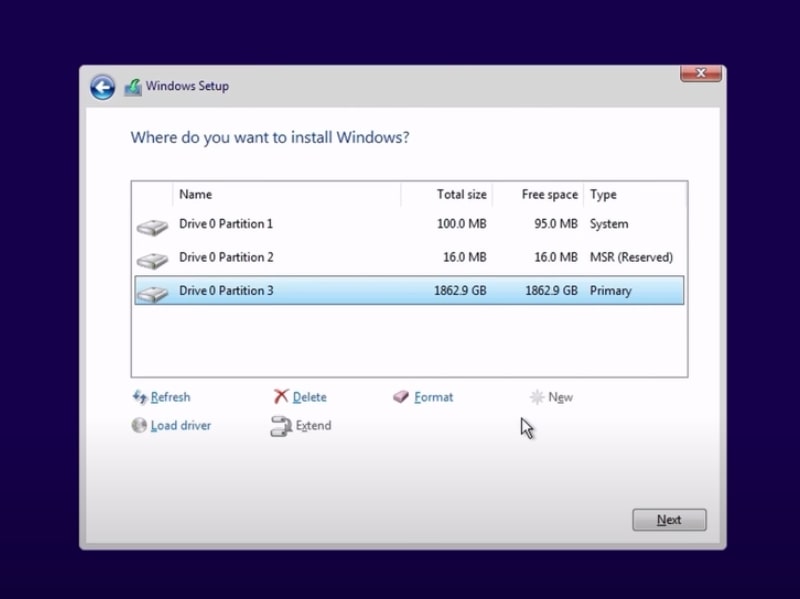Viewport: 800px width, 599px height.
Task: Click the New partition star icon
Action: click(x=537, y=397)
